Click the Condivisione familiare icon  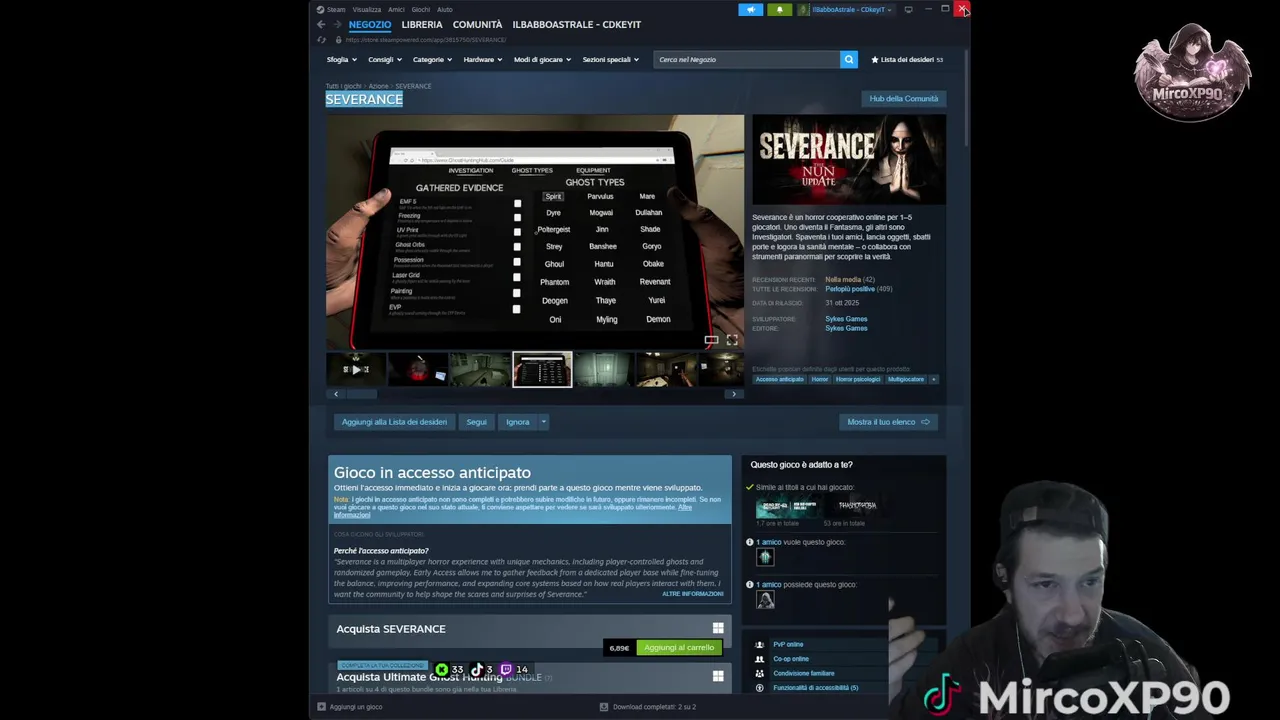760,673
